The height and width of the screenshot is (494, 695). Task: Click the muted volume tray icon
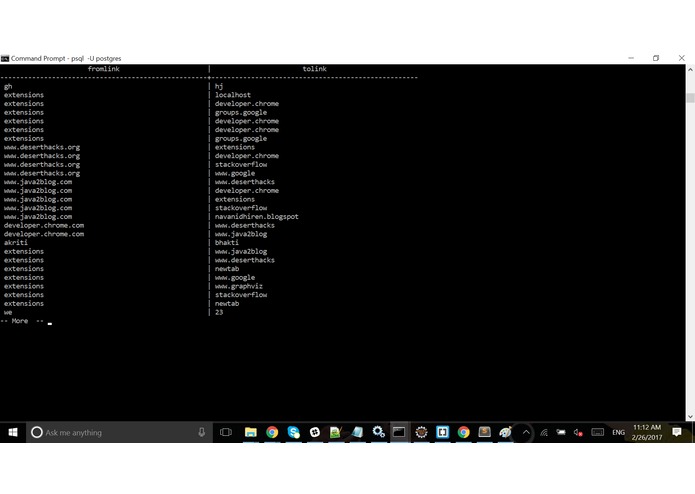point(578,432)
